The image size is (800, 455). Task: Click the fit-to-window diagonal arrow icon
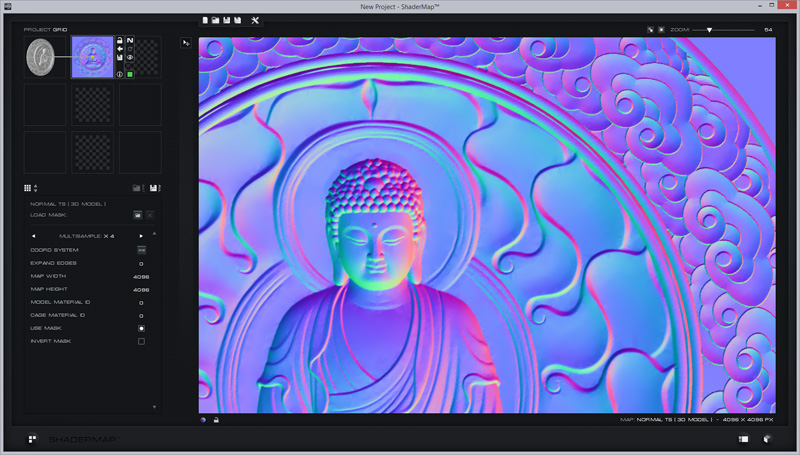click(x=651, y=30)
